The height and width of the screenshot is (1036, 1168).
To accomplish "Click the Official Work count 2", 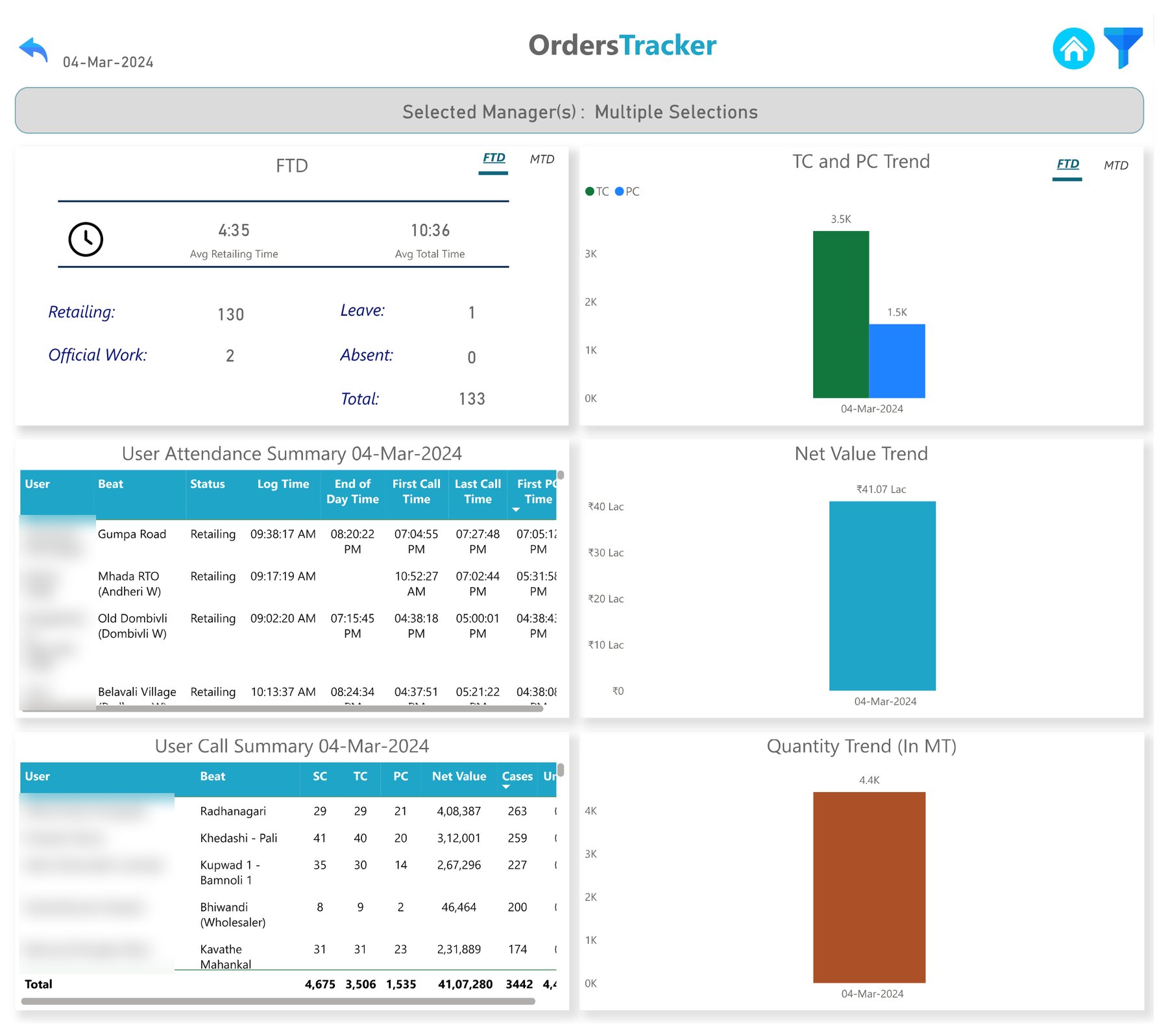I will click(230, 356).
